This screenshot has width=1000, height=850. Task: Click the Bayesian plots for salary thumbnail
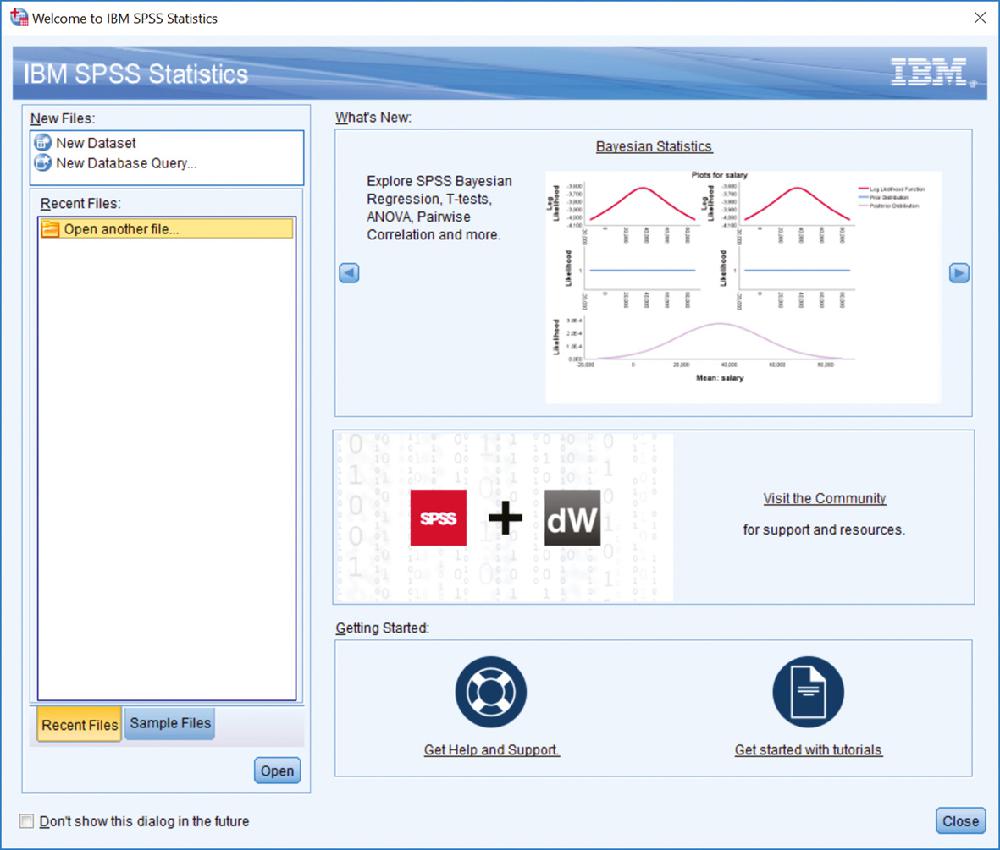[742, 285]
